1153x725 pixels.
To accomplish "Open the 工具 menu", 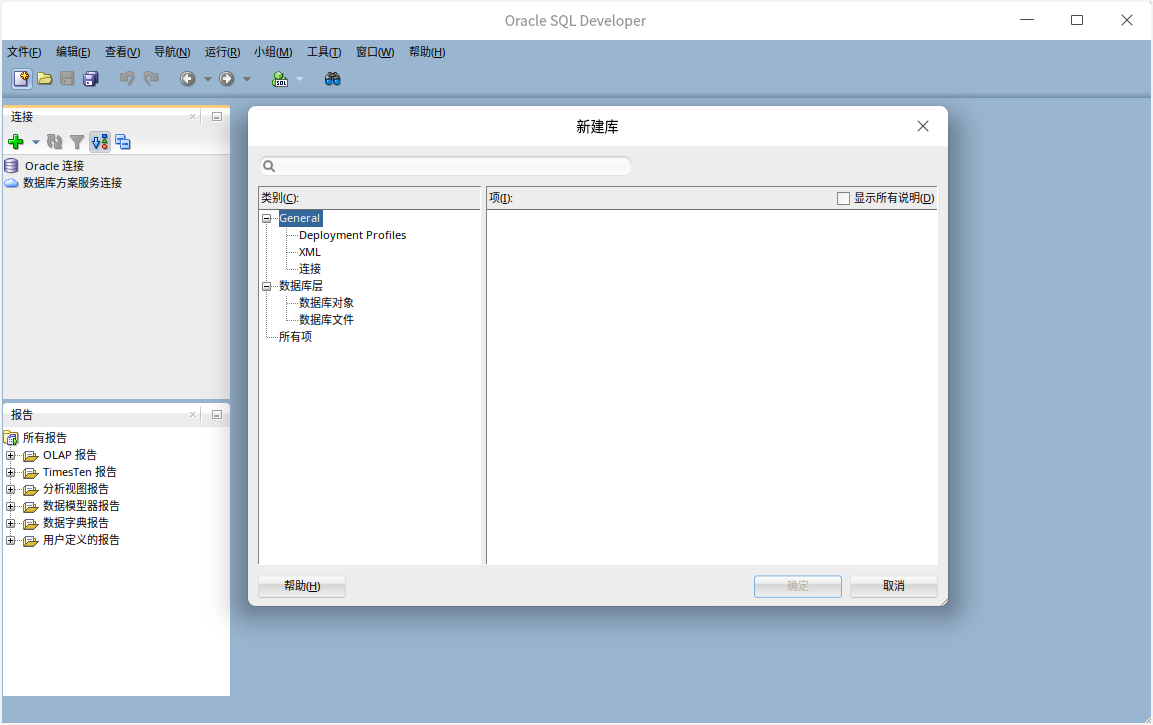I will (x=324, y=52).
